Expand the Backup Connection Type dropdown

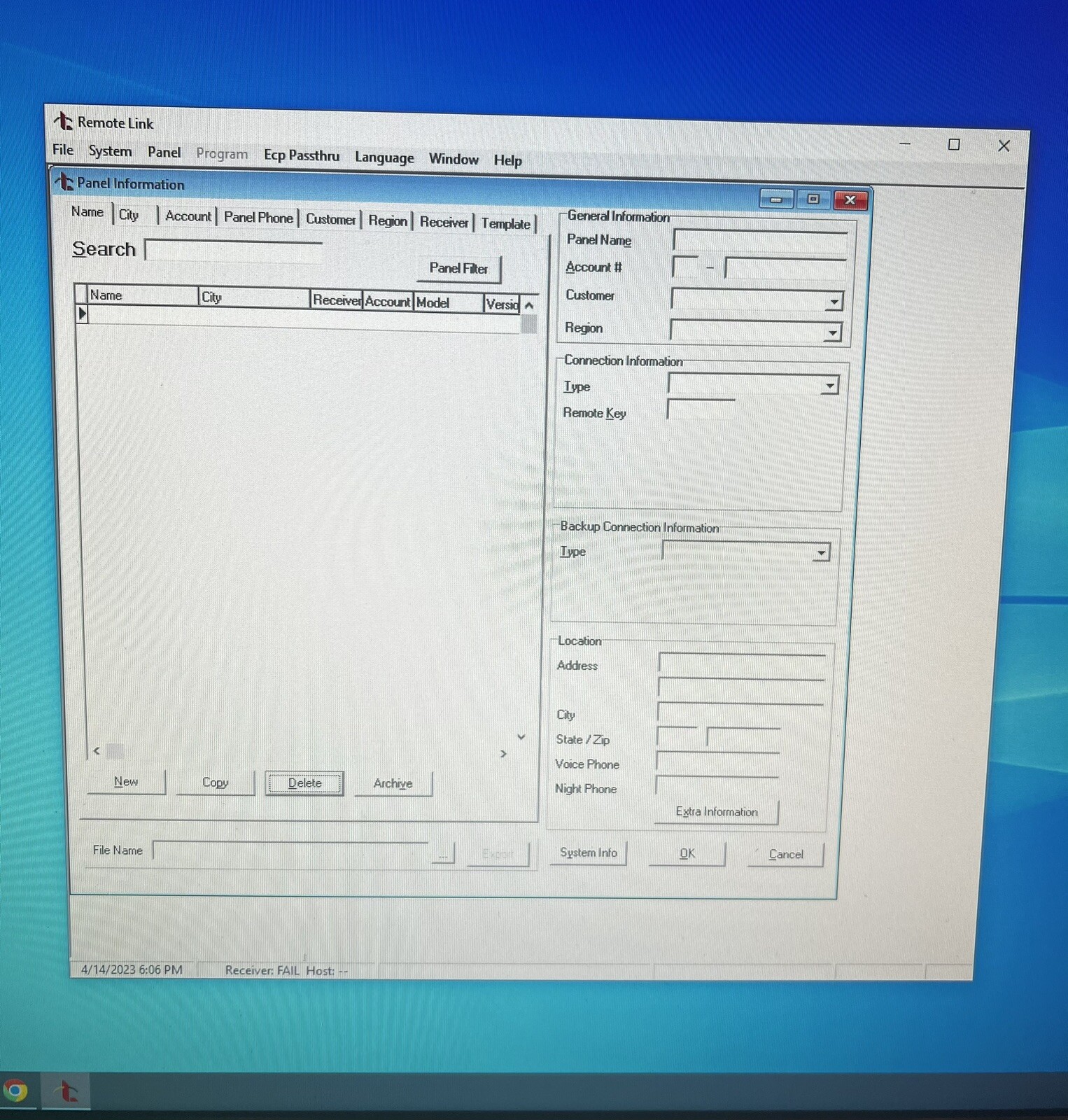[x=820, y=553]
